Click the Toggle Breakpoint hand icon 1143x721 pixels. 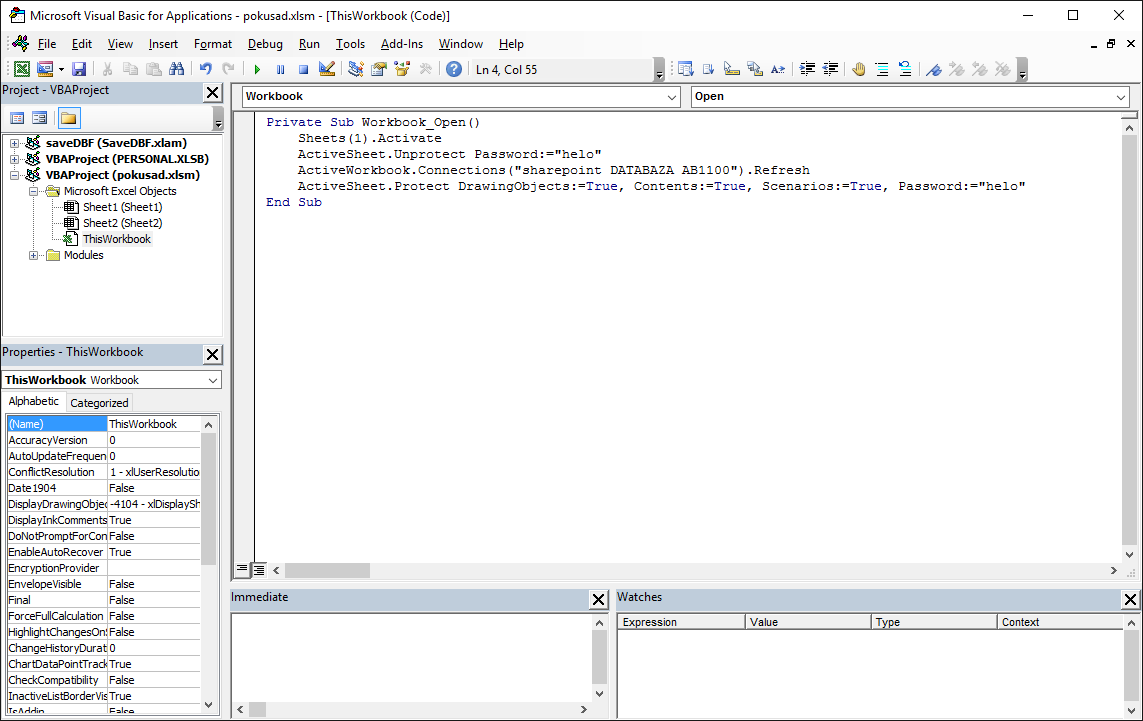[858, 69]
